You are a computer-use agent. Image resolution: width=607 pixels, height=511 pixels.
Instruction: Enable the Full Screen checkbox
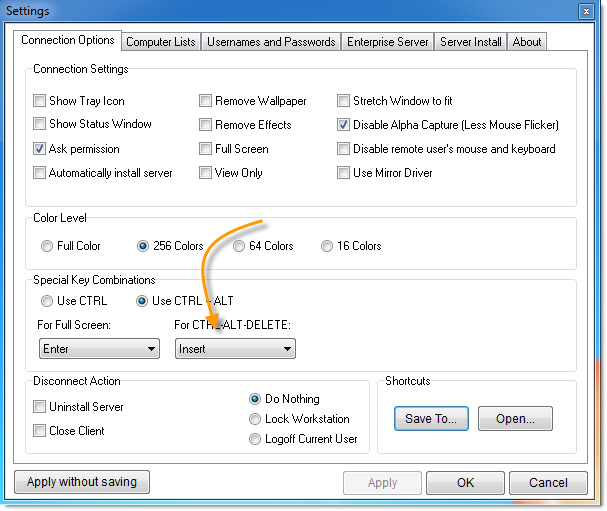pos(205,149)
